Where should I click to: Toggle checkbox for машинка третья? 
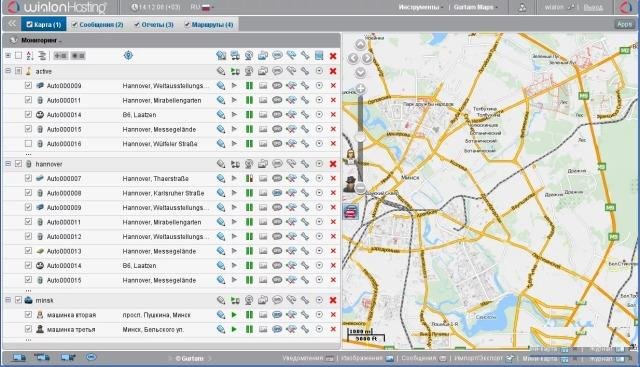coord(28,329)
